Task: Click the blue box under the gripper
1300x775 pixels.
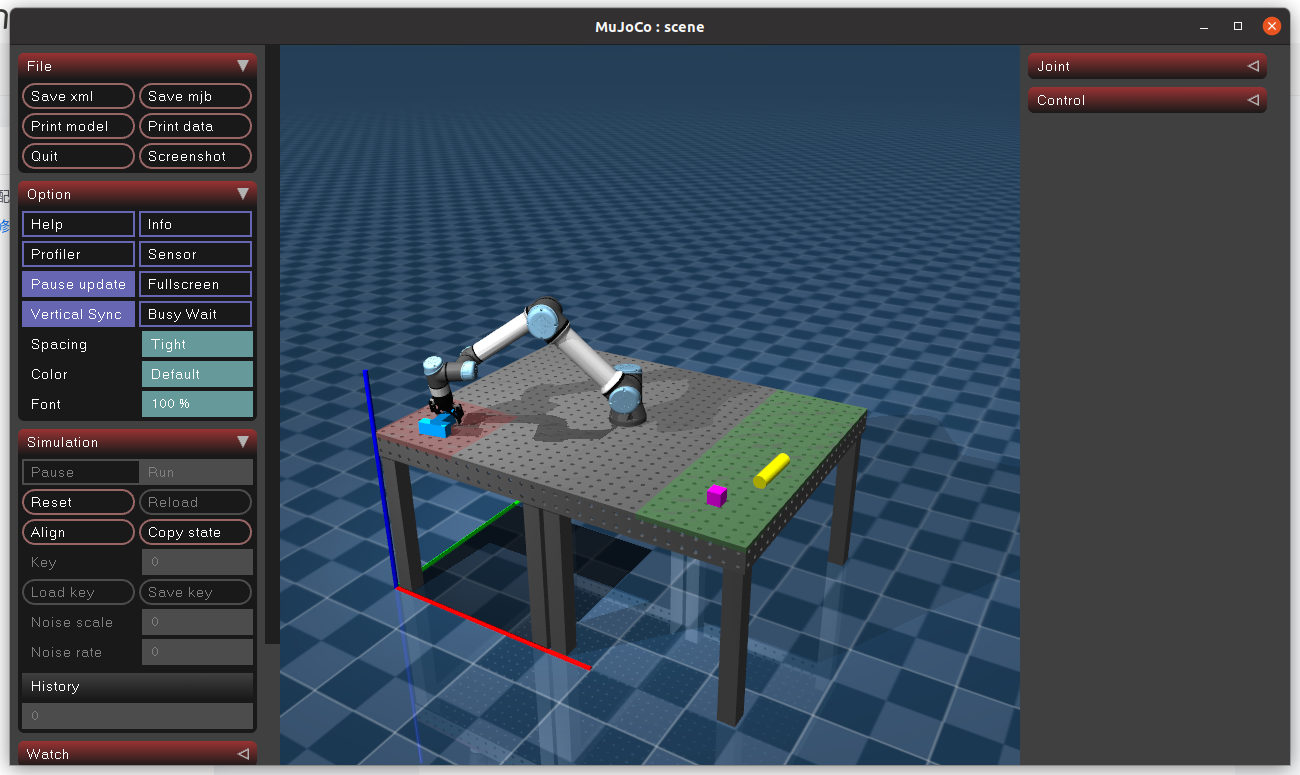Action: click(x=434, y=428)
